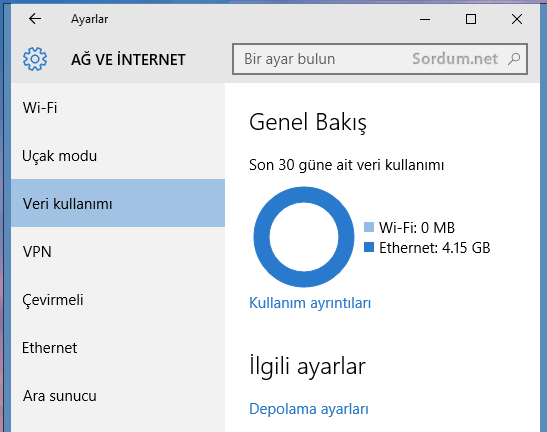Click the 'Ethernet: 4.15 GB' usage text
Screen dimensions: 547x432
[435, 248]
